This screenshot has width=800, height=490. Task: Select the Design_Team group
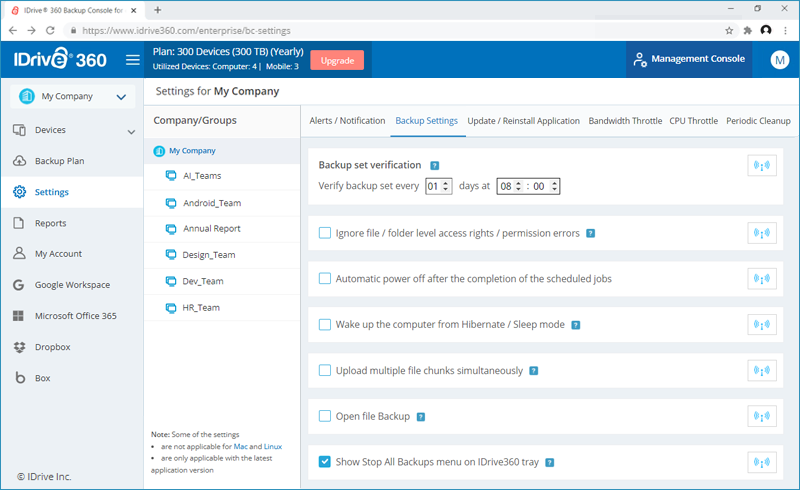click(x=208, y=255)
